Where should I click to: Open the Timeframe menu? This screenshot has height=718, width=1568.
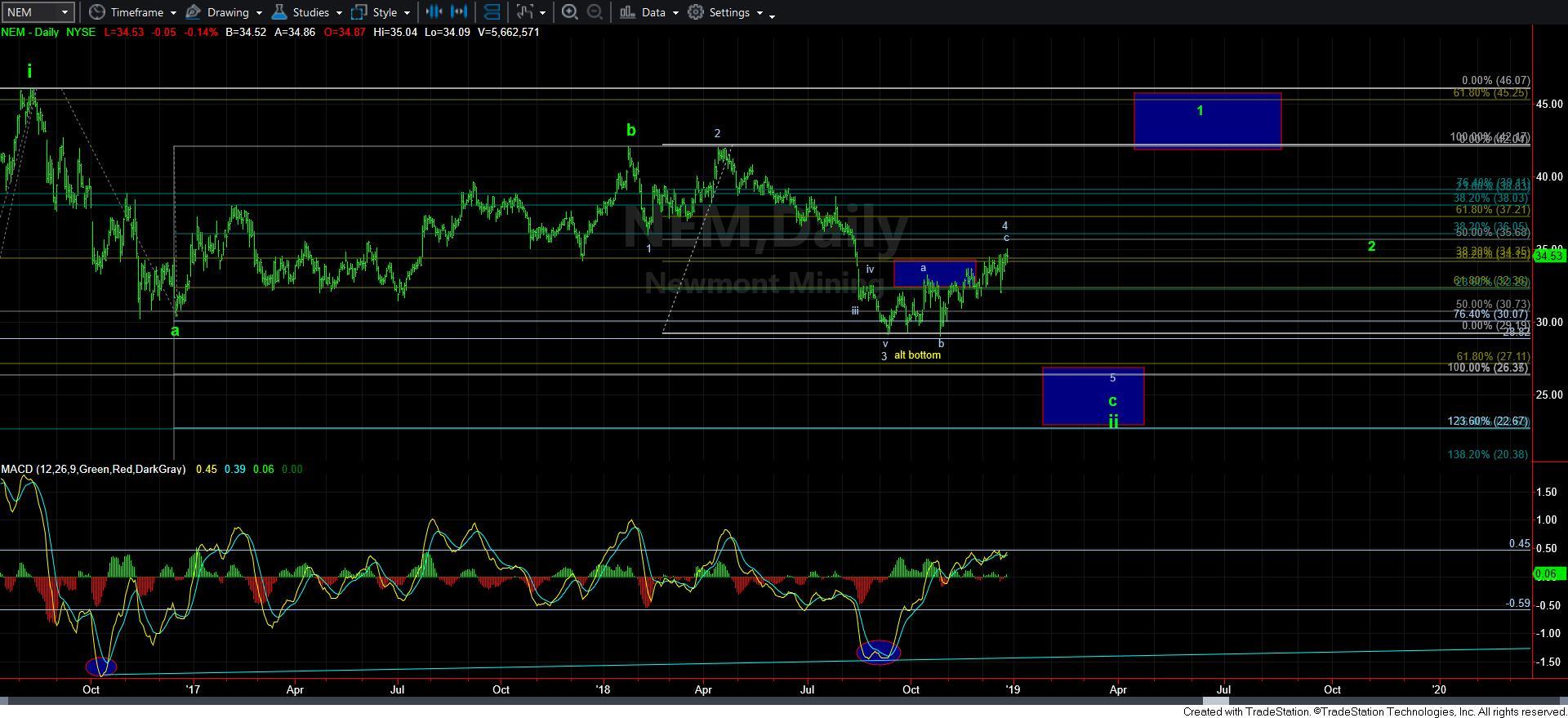pos(136,12)
